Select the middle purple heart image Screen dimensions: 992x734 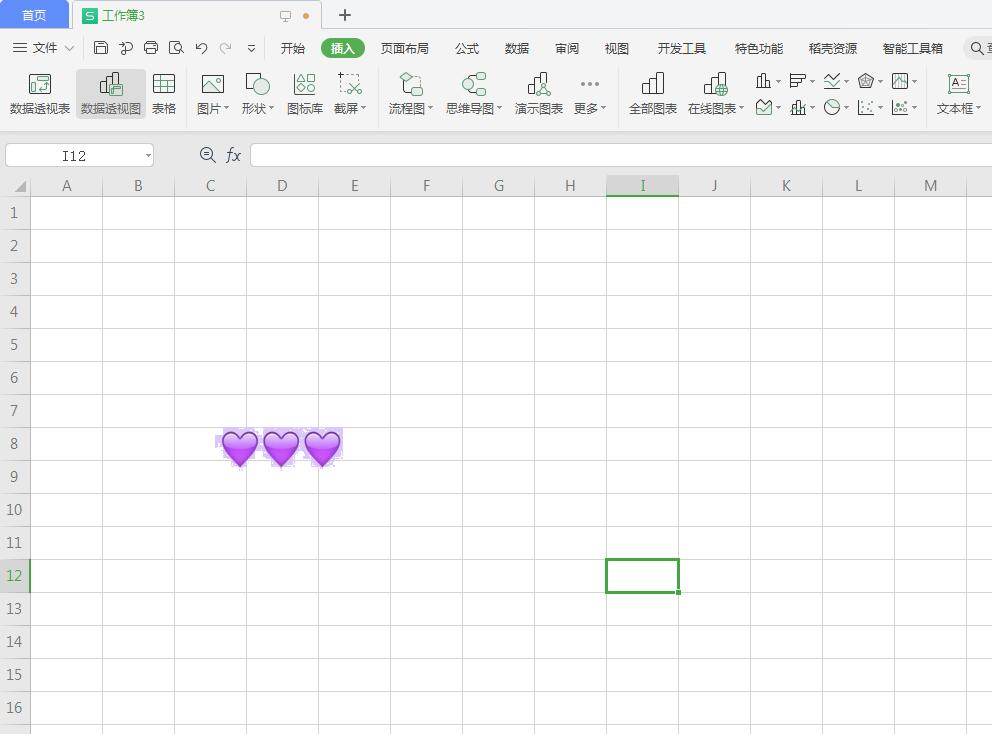[281, 448]
